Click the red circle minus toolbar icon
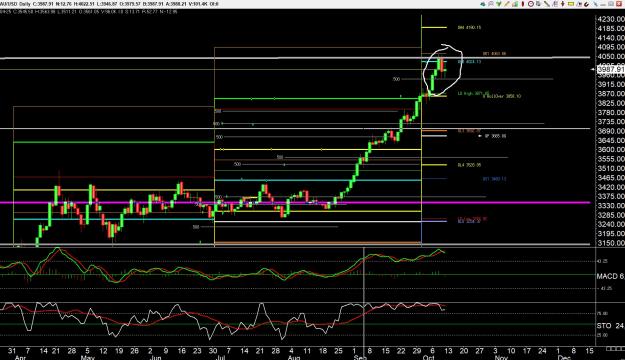The width and height of the screenshot is (625, 360). 531,4
